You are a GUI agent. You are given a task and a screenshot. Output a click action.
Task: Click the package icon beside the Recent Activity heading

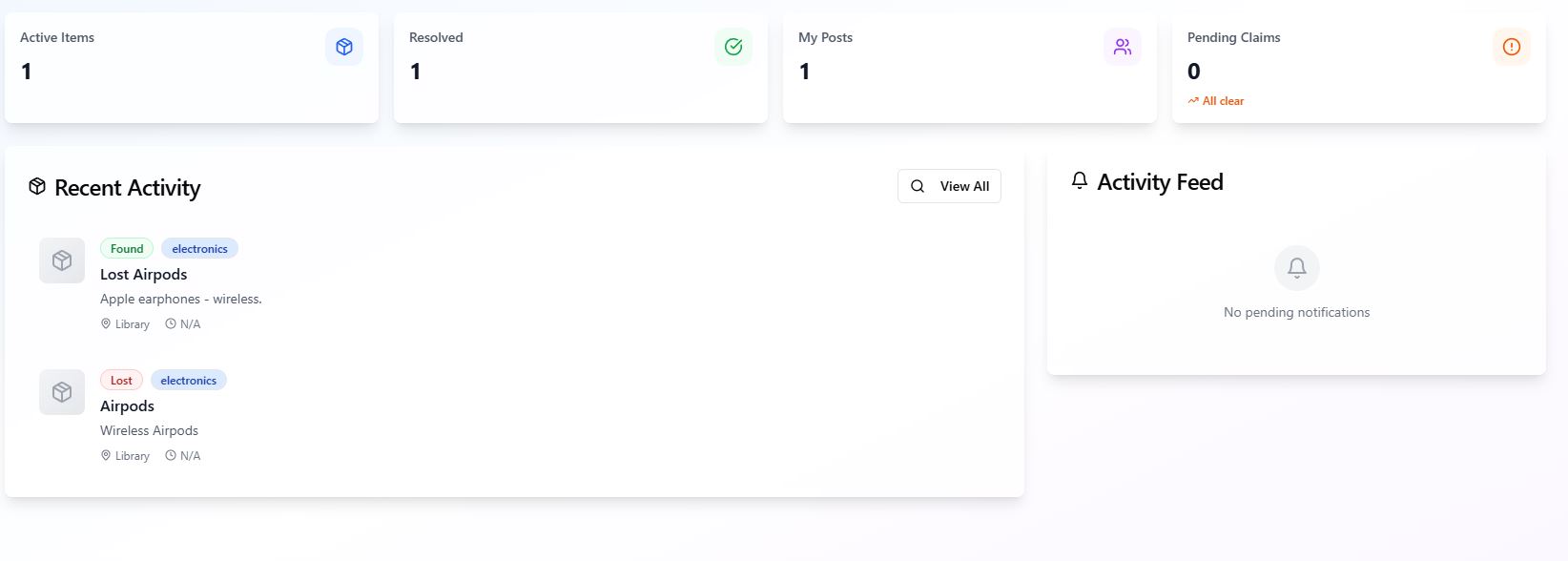pos(36,186)
